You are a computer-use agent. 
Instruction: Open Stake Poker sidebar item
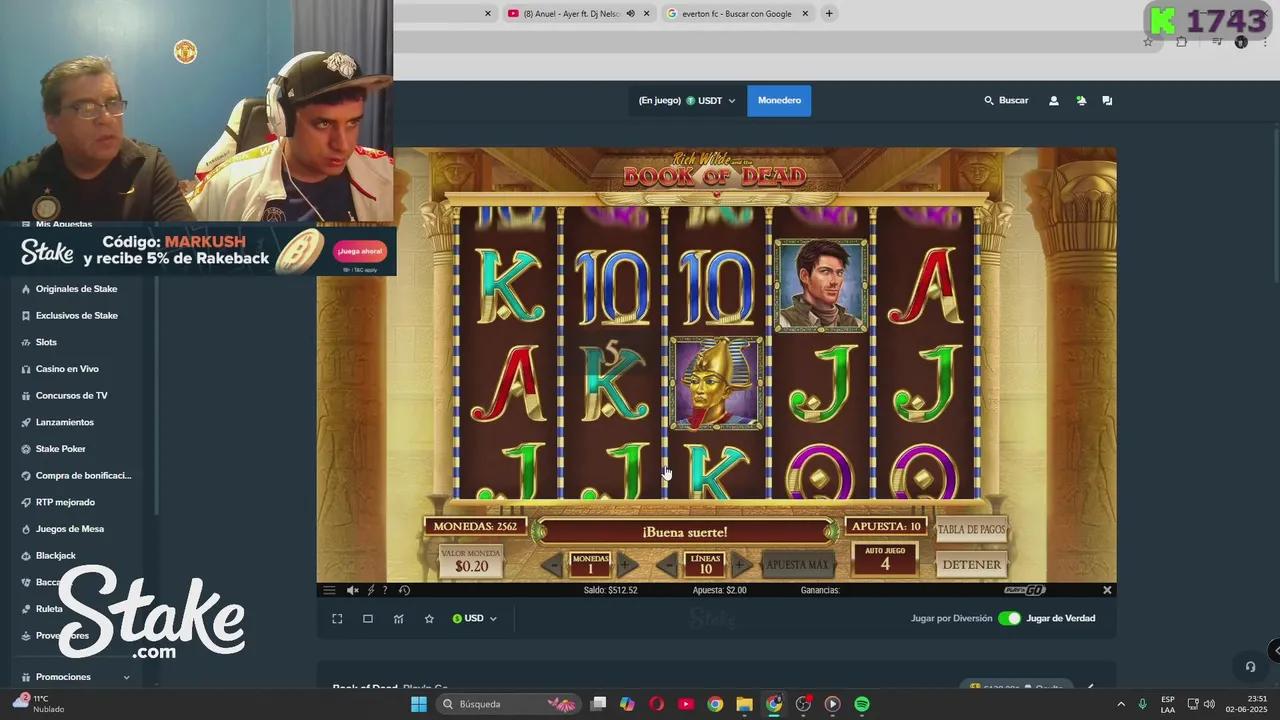61,449
